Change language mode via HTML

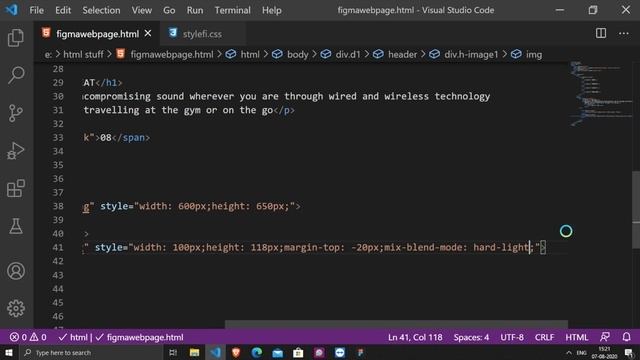[576, 338]
